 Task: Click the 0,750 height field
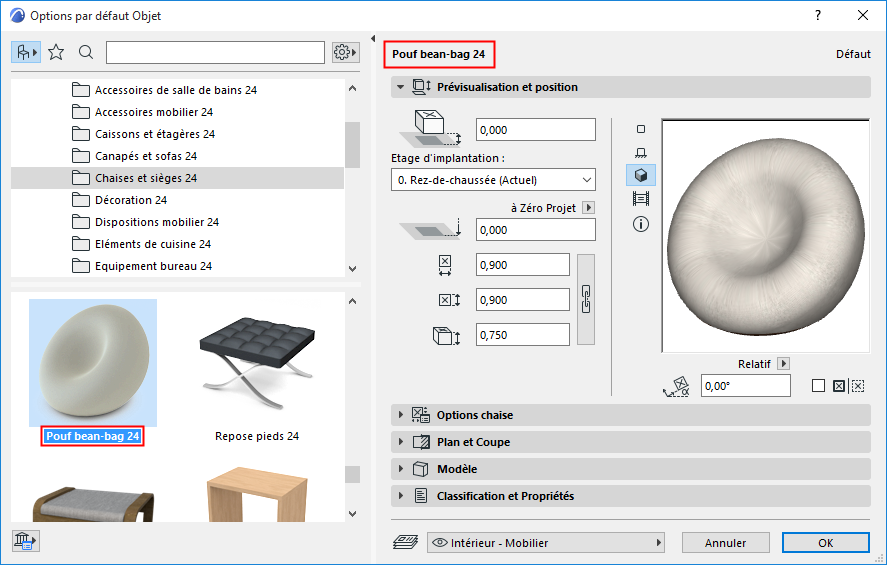523,335
